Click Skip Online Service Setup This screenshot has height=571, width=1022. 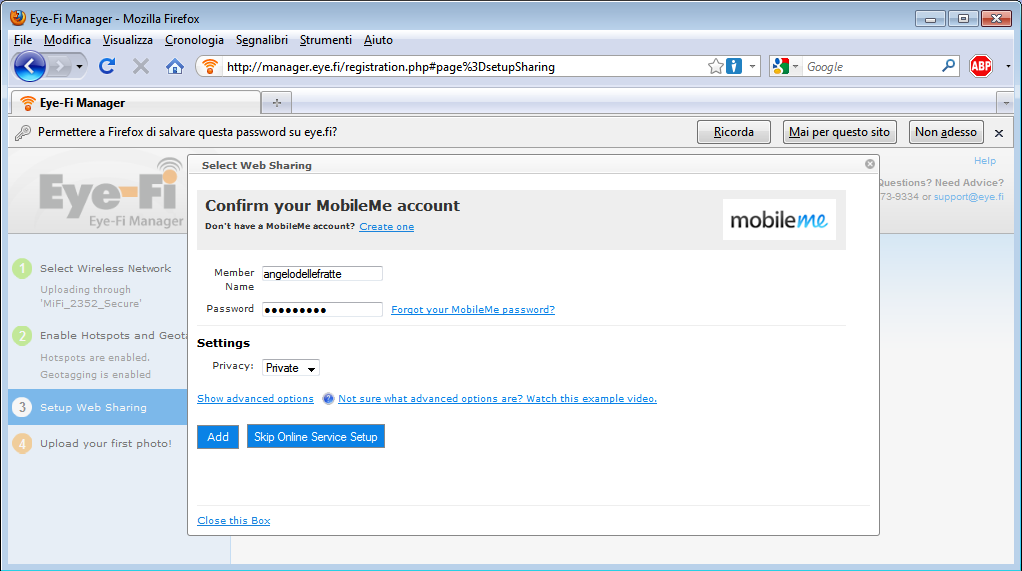(x=315, y=437)
